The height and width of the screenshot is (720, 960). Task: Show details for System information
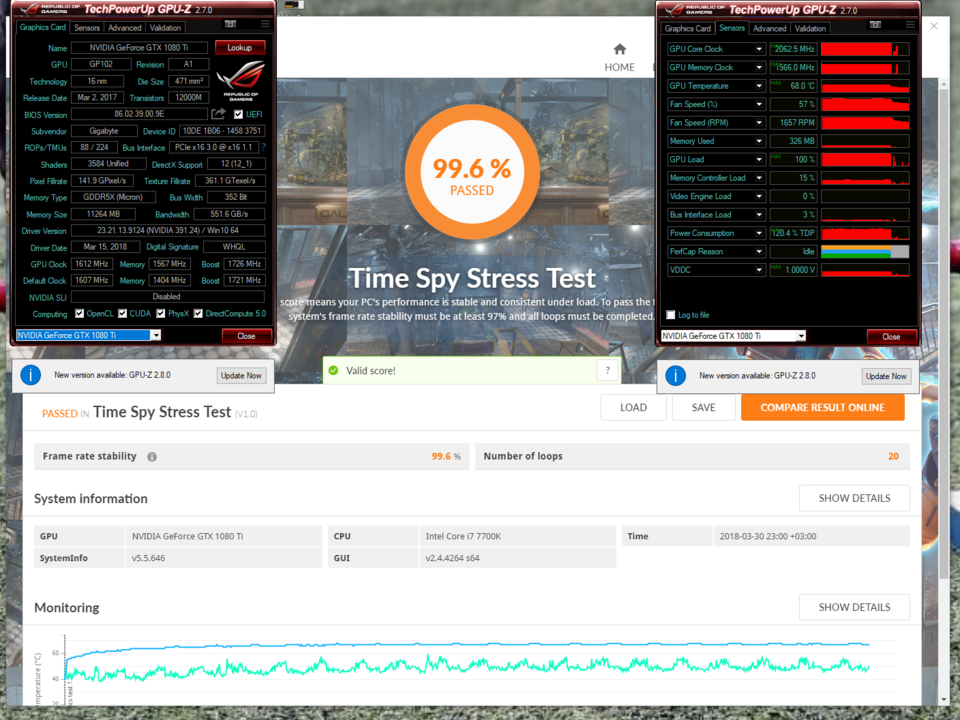pos(854,498)
